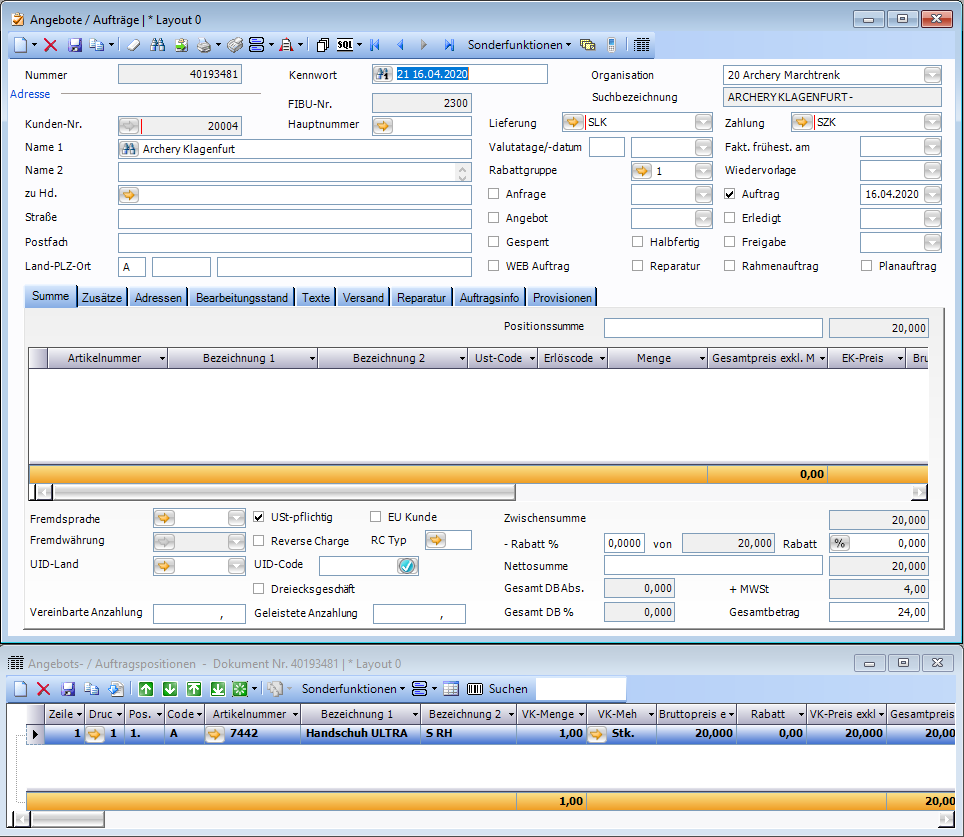964x837 pixels.
Task: Open the Zahlung dropdown list
Action: (932, 122)
